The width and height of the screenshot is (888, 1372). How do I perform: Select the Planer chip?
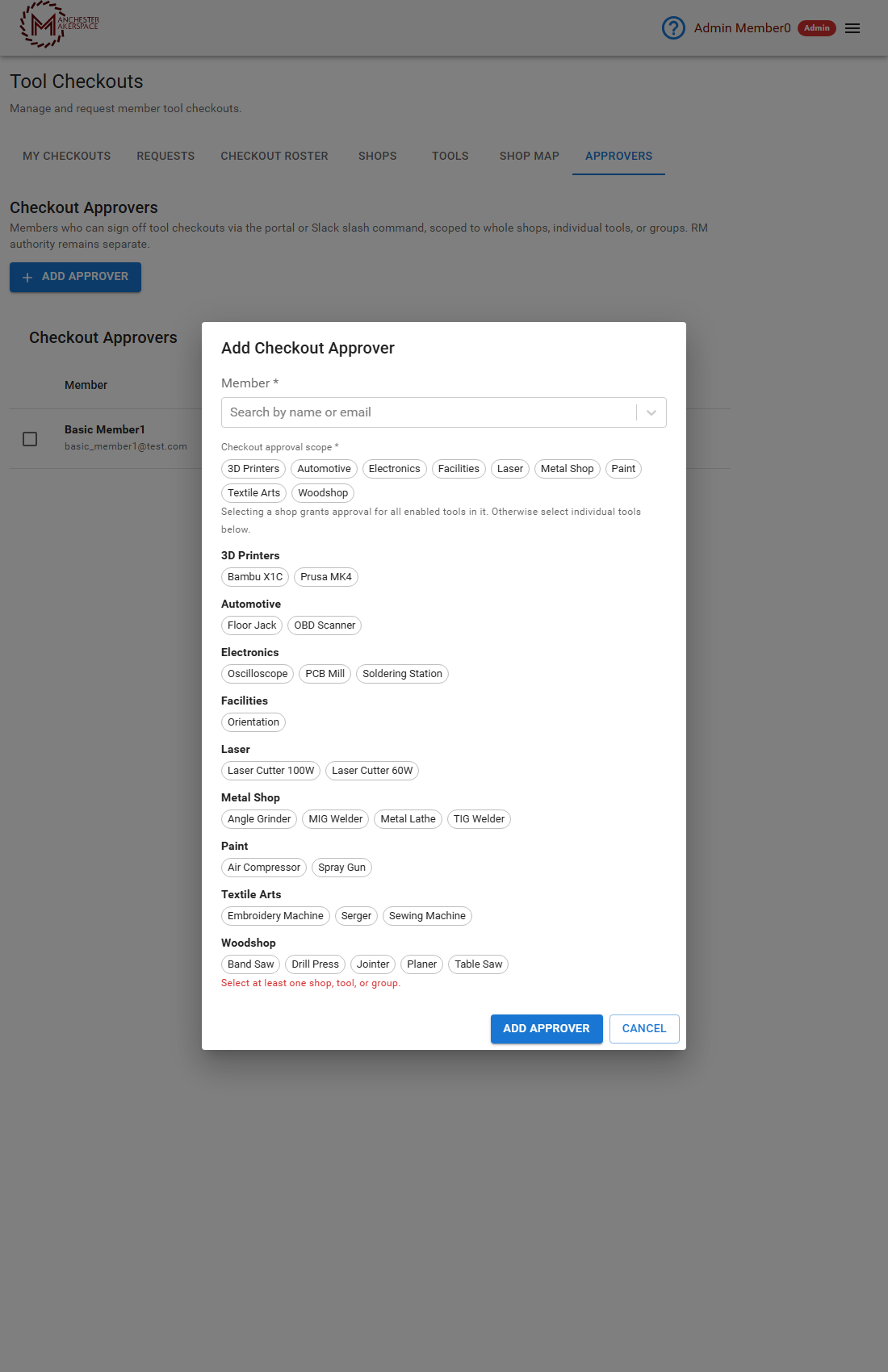tap(421, 964)
